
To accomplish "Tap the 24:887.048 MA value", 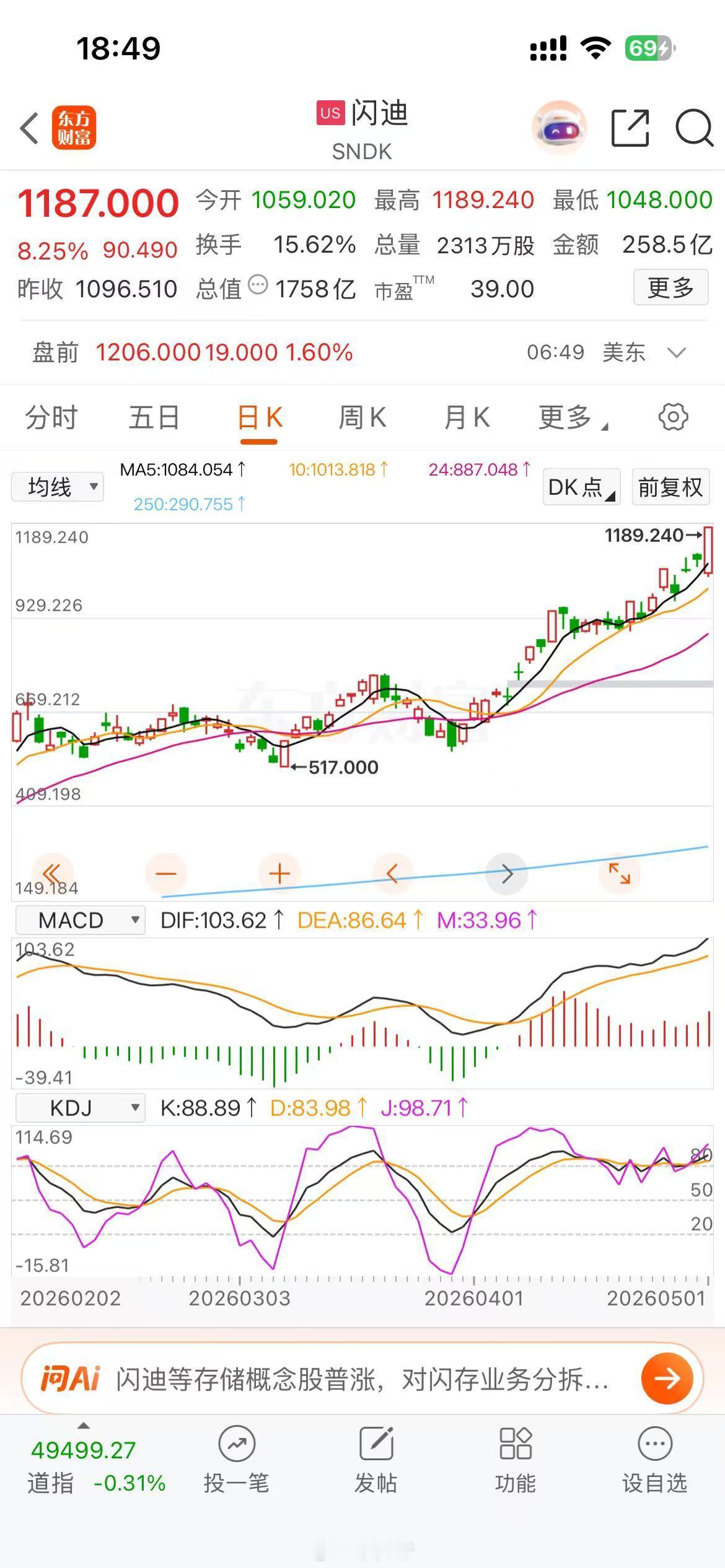I will [480, 469].
